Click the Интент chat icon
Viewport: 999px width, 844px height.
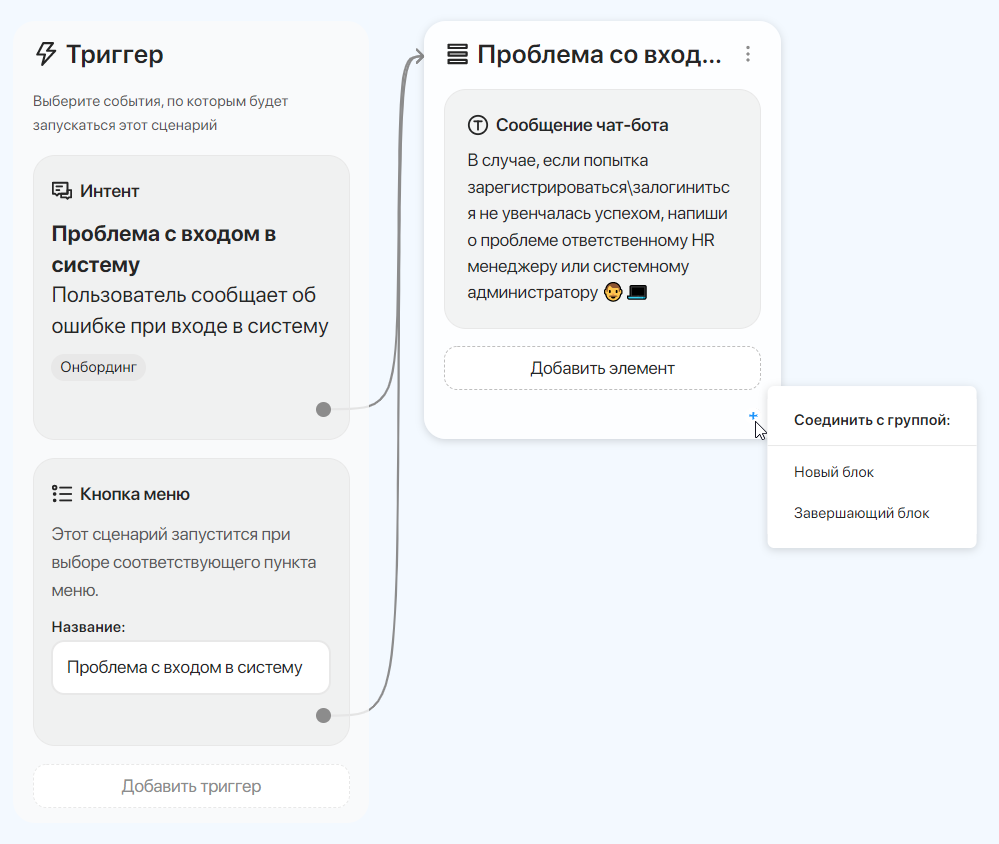(61, 190)
